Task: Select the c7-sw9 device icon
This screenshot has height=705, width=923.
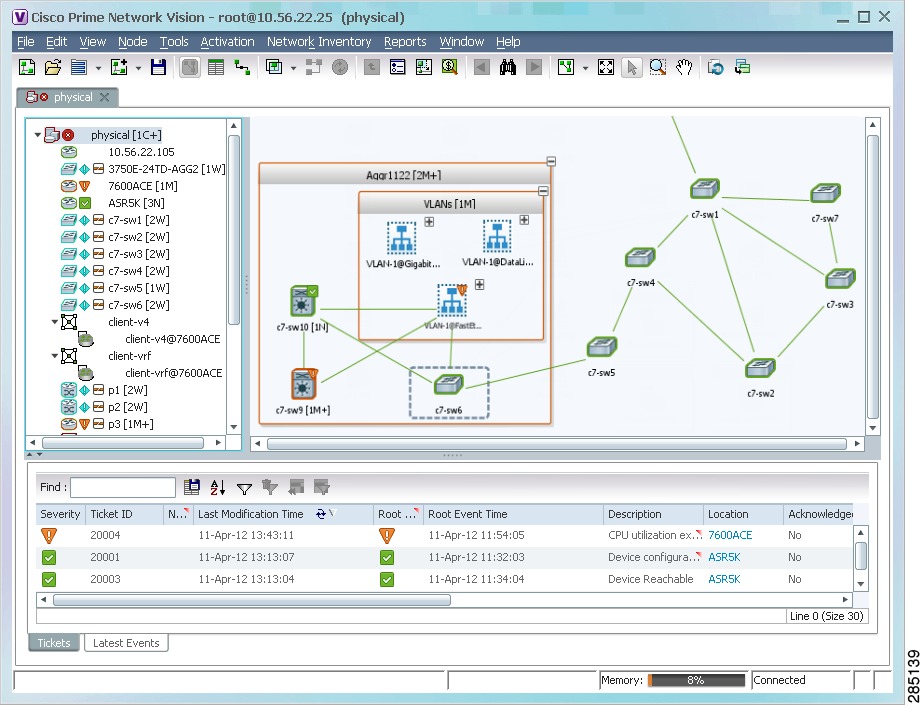Action: point(304,384)
